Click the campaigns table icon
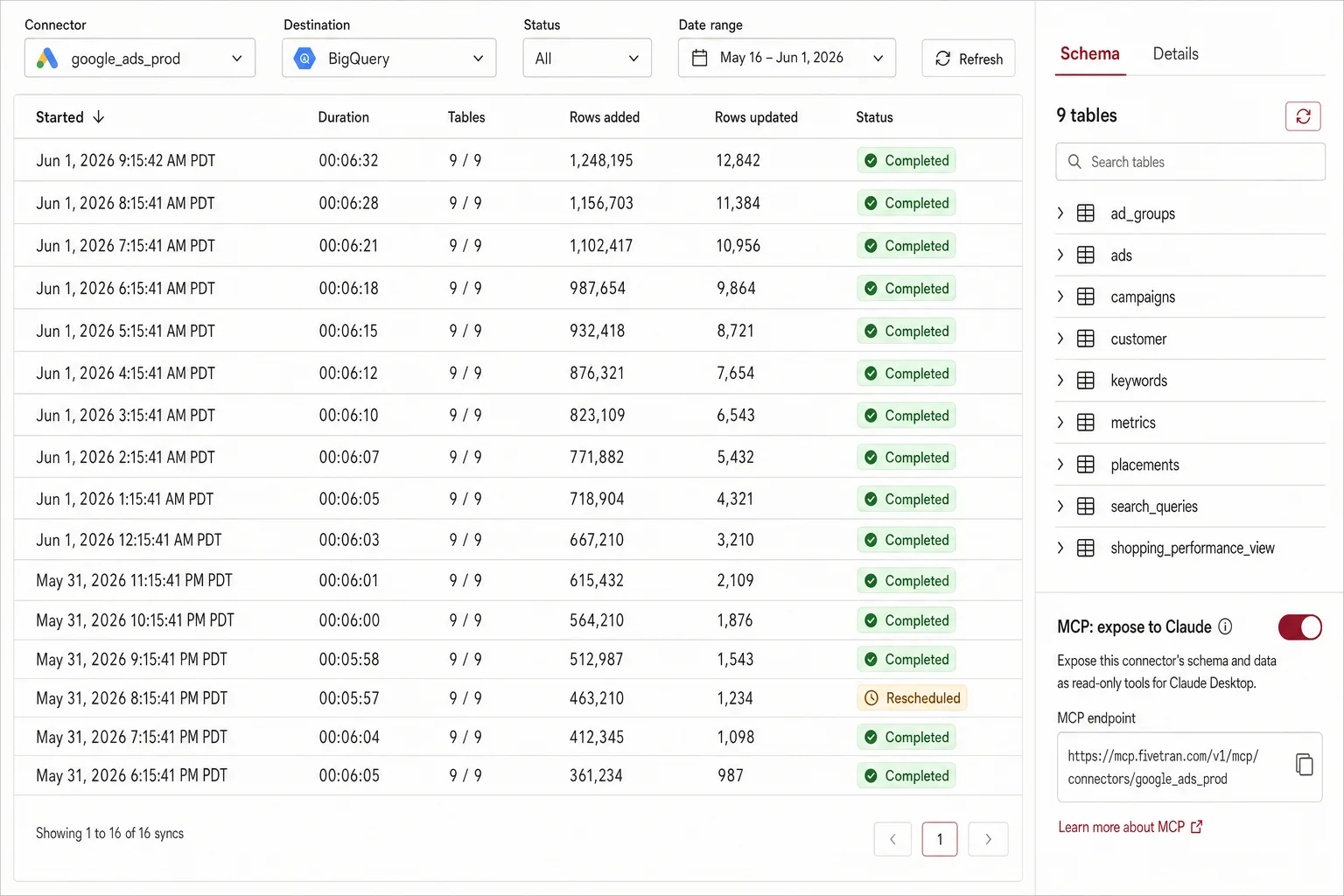The width and height of the screenshot is (1344, 896). 1086,297
